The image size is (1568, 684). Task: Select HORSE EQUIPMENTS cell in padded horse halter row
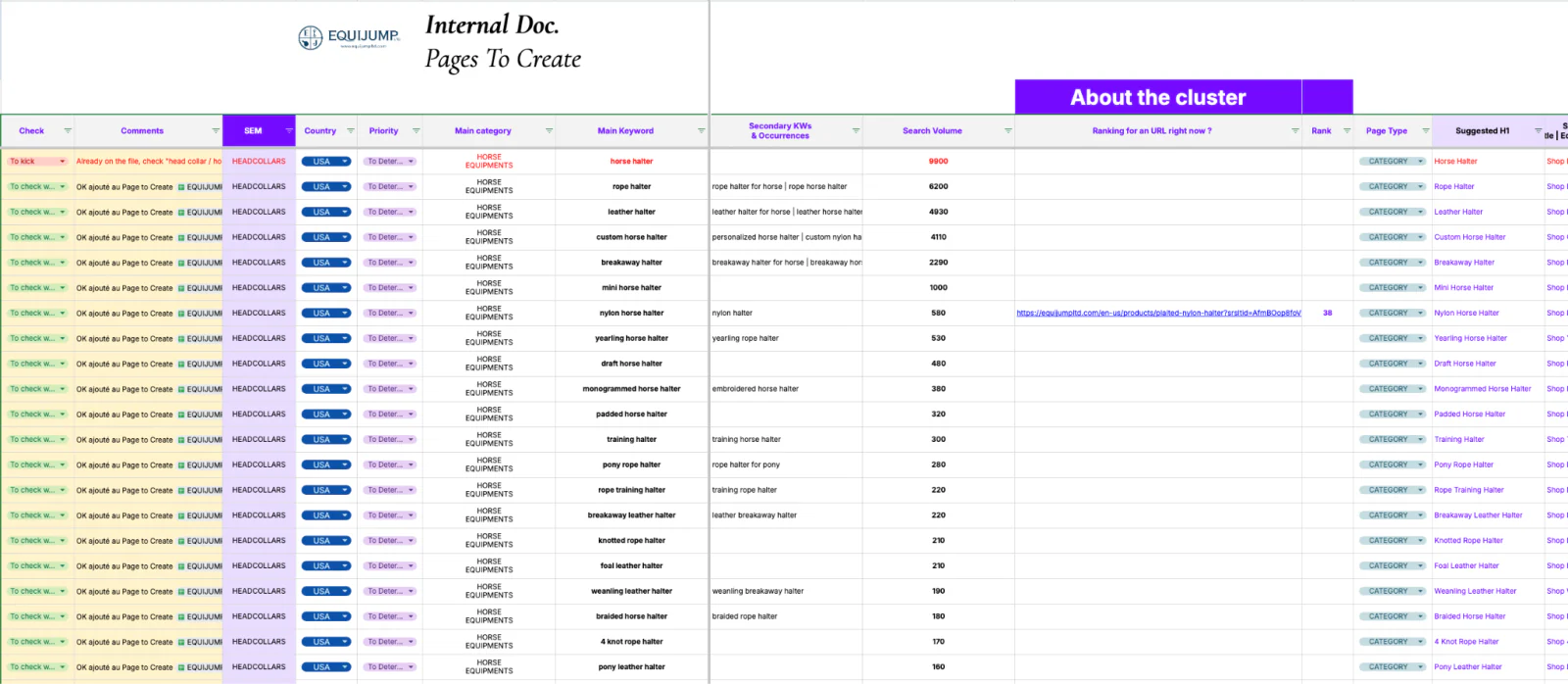489,415
